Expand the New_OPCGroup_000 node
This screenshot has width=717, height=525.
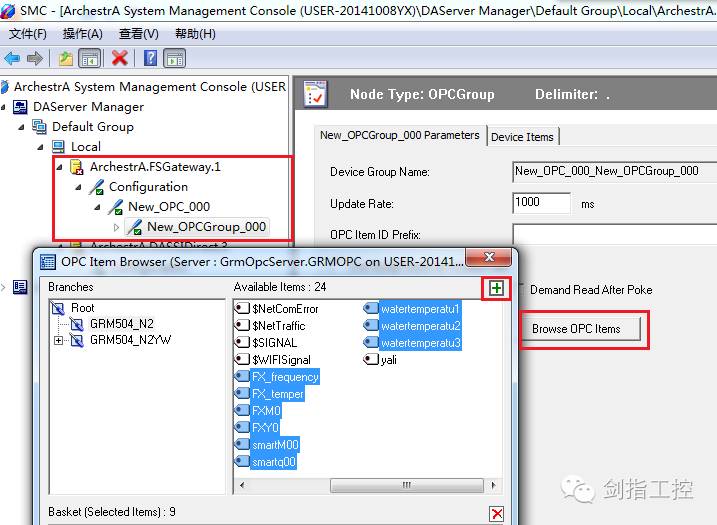point(116,227)
